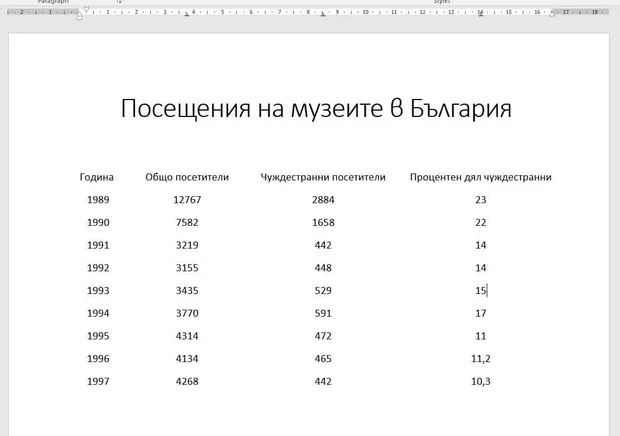Select total visitors value 3770
The width and height of the screenshot is (620, 436).
[187, 313]
